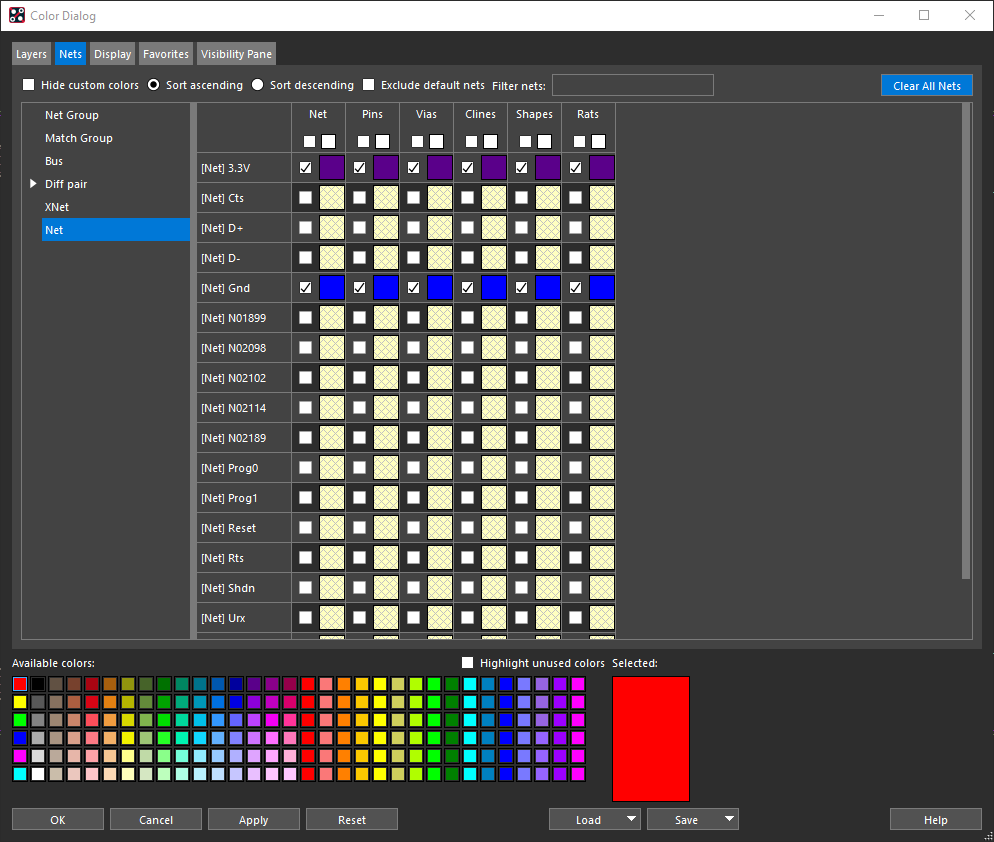Uncheck the Net checkbox for 3.3V
This screenshot has width=994, height=842.
(x=306, y=167)
